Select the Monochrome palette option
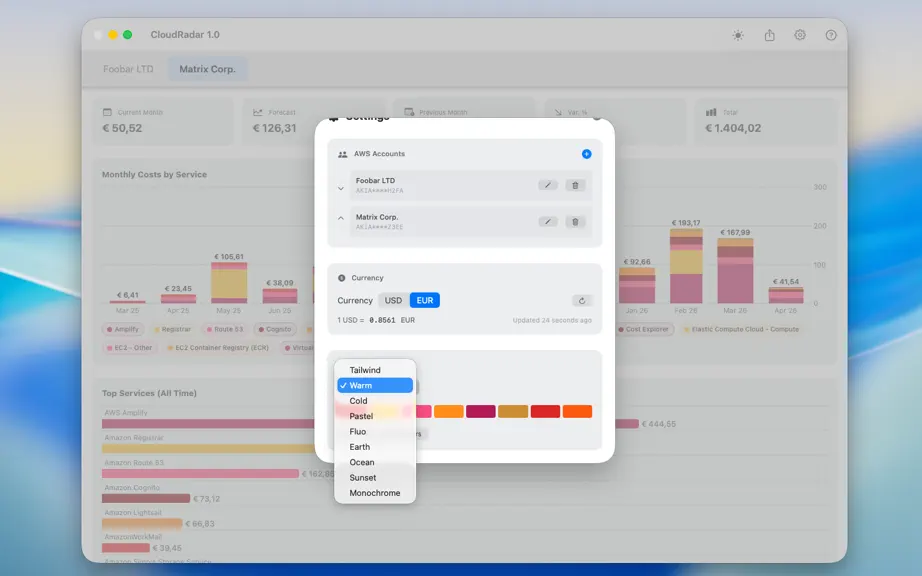 pos(375,493)
